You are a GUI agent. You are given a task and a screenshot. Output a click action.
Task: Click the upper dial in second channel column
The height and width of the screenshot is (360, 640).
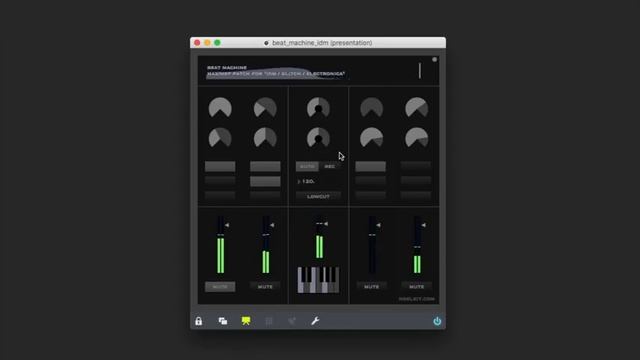click(x=265, y=108)
